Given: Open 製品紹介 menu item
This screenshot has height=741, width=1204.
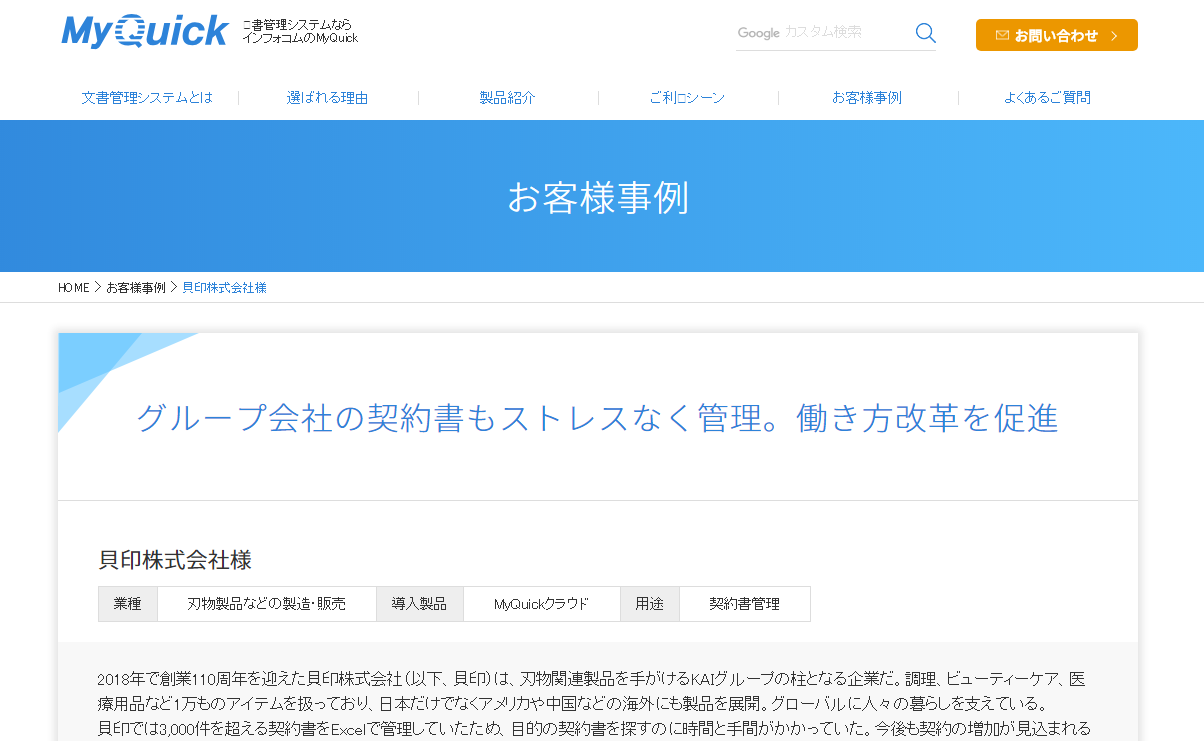Looking at the screenshot, I should tap(508, 98).
